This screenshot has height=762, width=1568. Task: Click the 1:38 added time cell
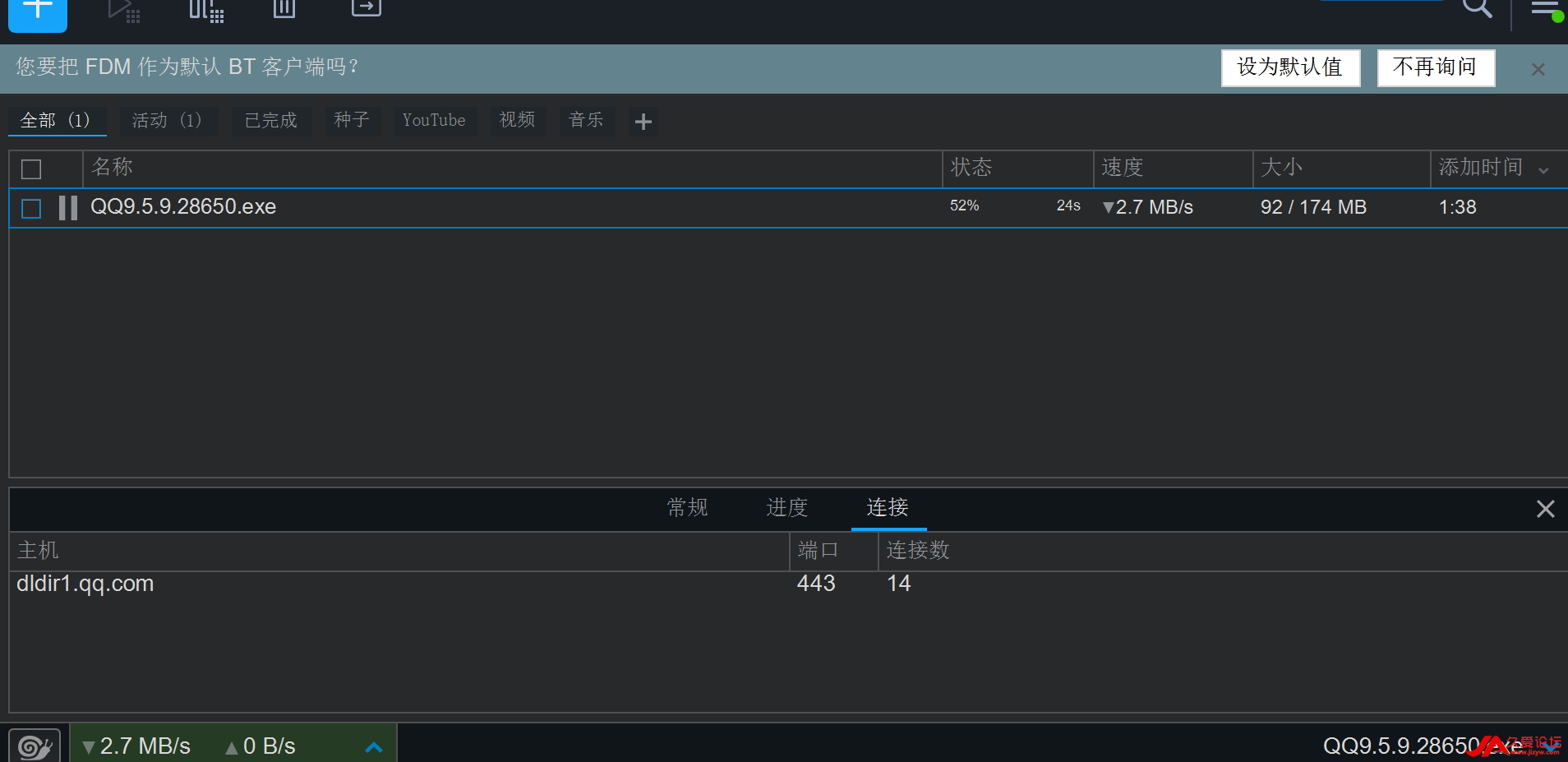click(1457, 207)
